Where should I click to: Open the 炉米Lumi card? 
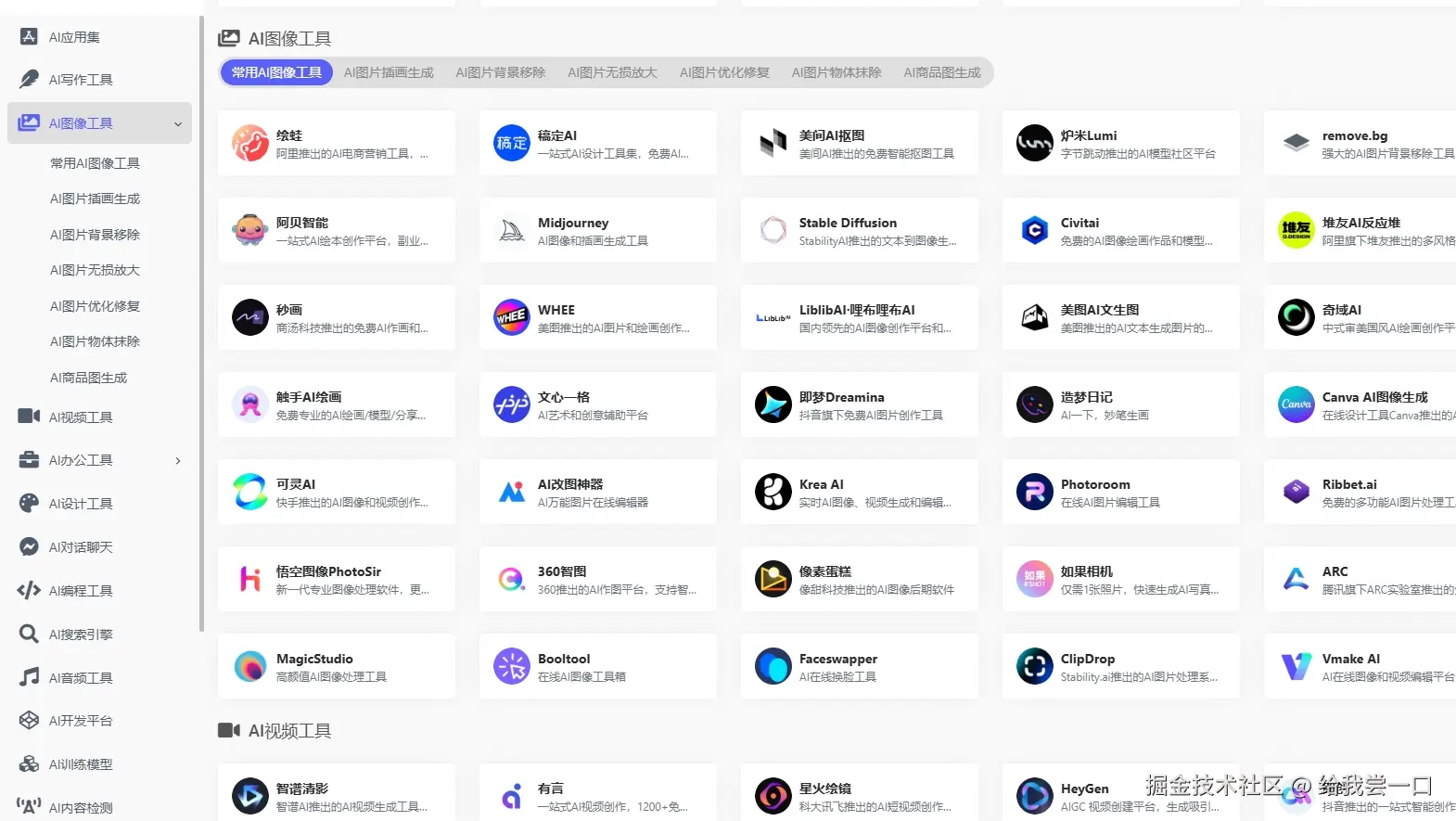pyautogui.click(x=1121, y=143)
